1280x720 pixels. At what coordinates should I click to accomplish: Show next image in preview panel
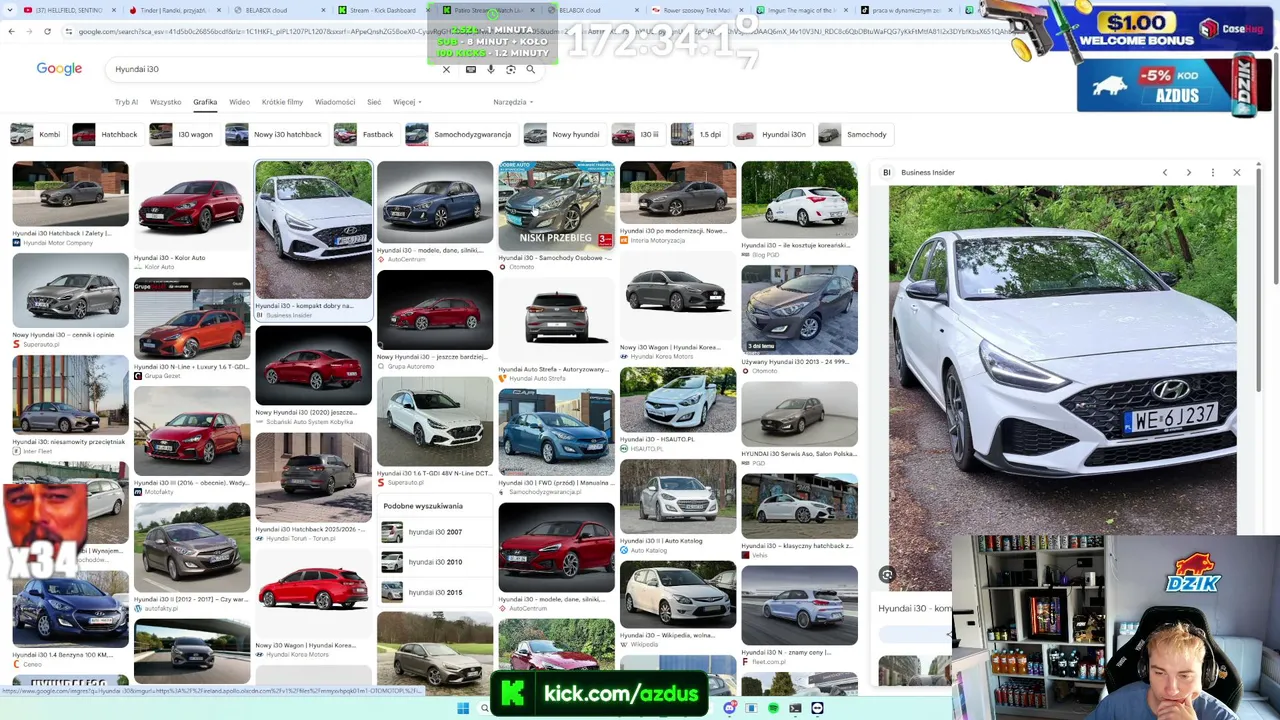tap(1189, 172)
